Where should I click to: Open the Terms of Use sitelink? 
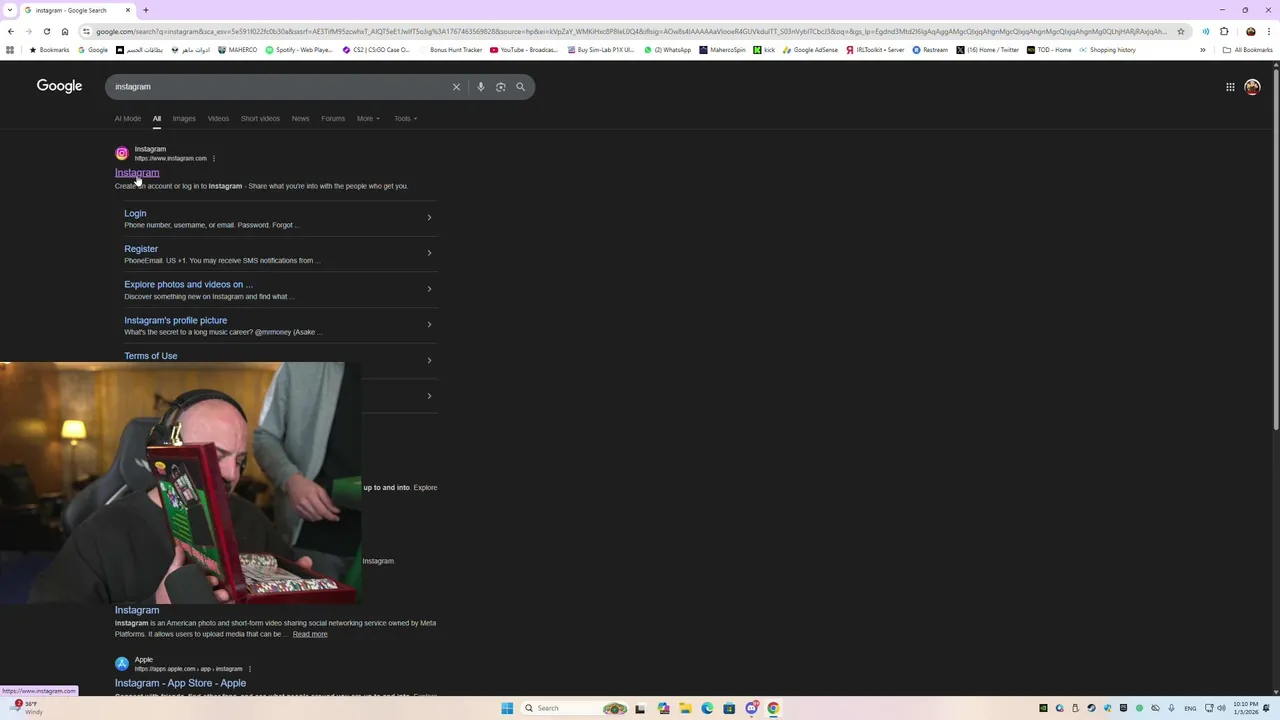click(x=150, y=356)
